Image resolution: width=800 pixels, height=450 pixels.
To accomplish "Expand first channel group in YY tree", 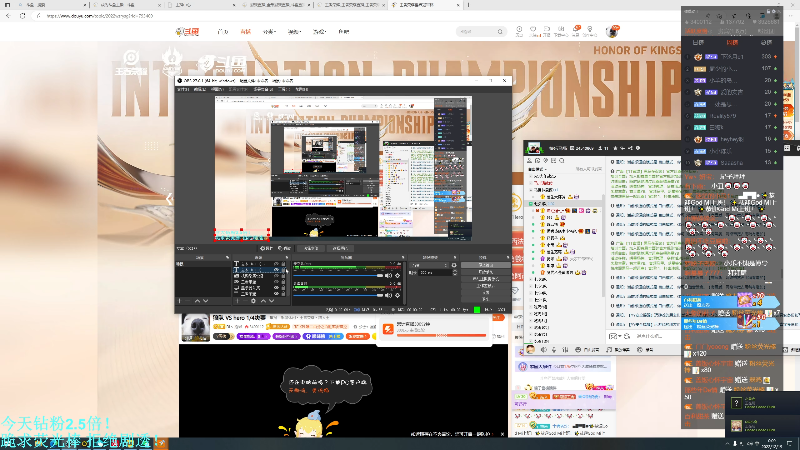I will pos(531,177).
